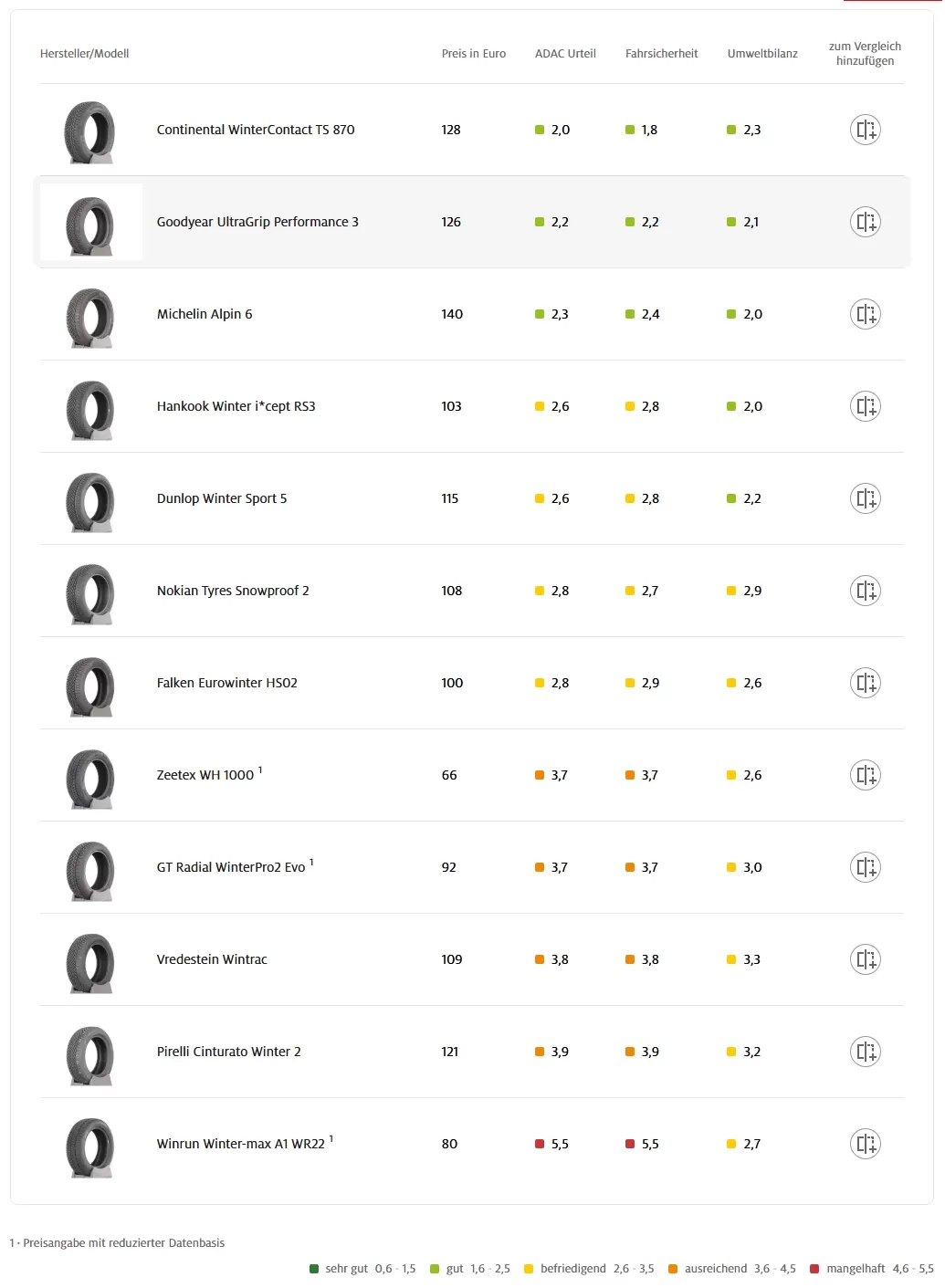This screenshot has width=945, height=1288.
Task: Add Winrun Winter-max A1 WR22 to comparison
Action: 865,1144
